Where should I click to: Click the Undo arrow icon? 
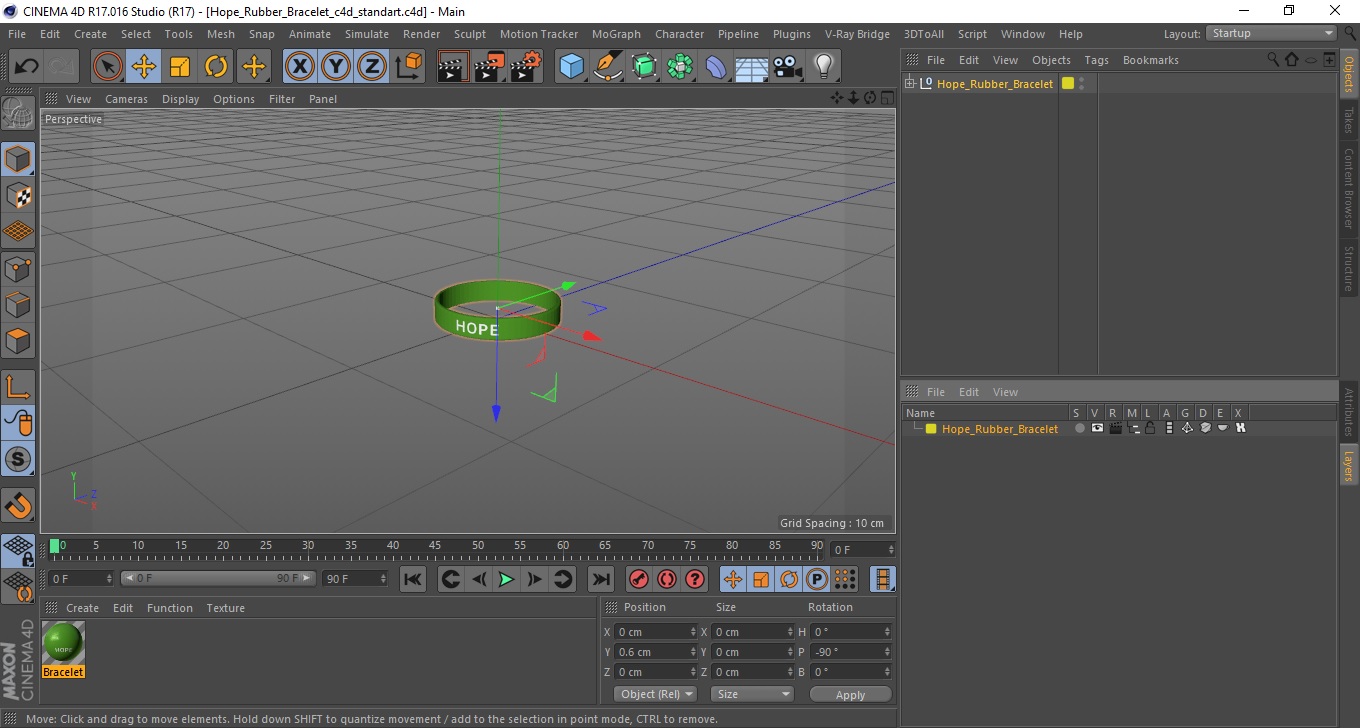pyautogui.click(x=27, y=67)
